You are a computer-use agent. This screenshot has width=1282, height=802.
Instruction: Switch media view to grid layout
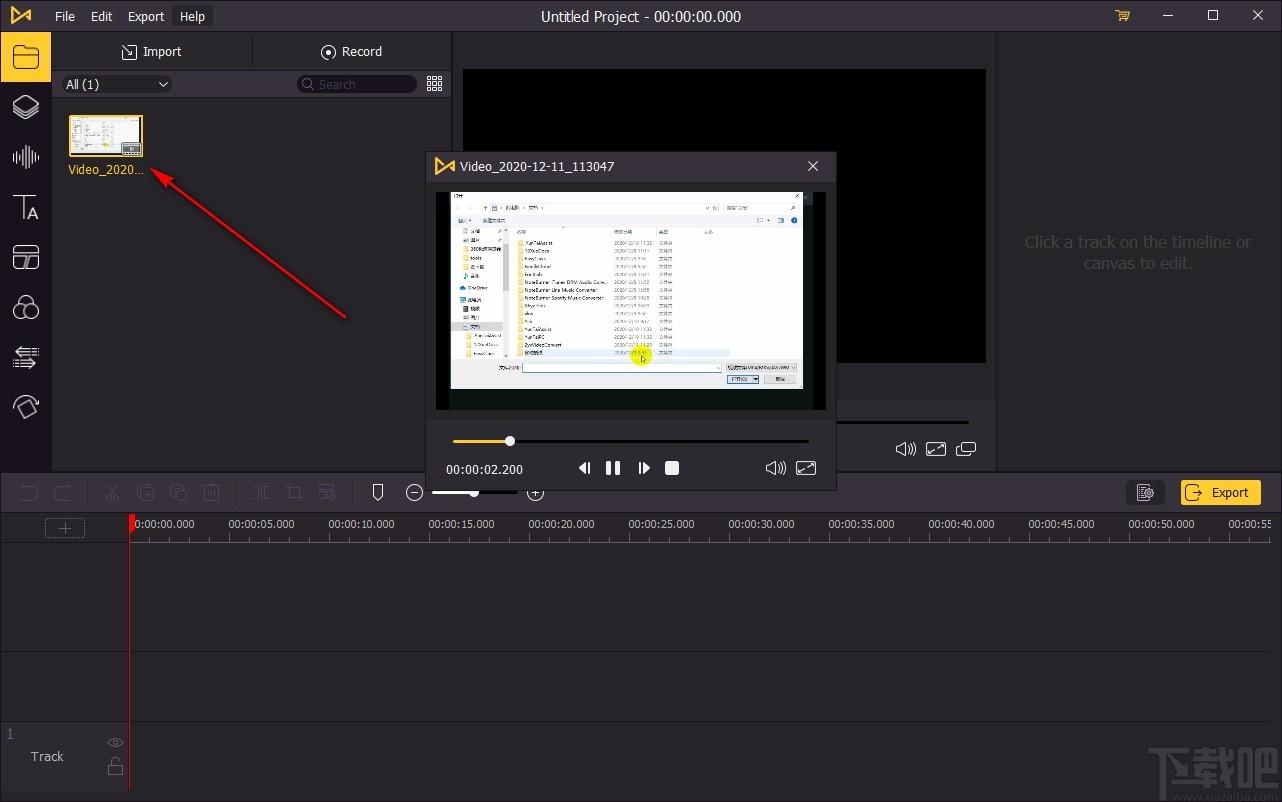click(434, 84)
